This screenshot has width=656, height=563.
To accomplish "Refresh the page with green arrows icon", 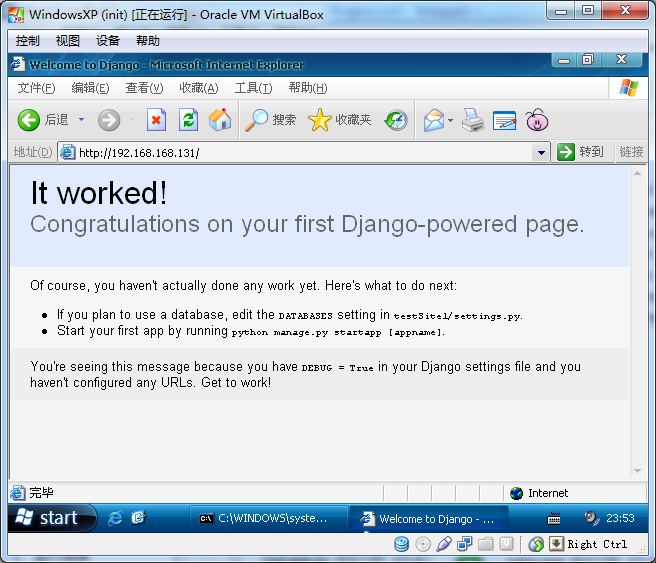I will click(x=189, y=120).
